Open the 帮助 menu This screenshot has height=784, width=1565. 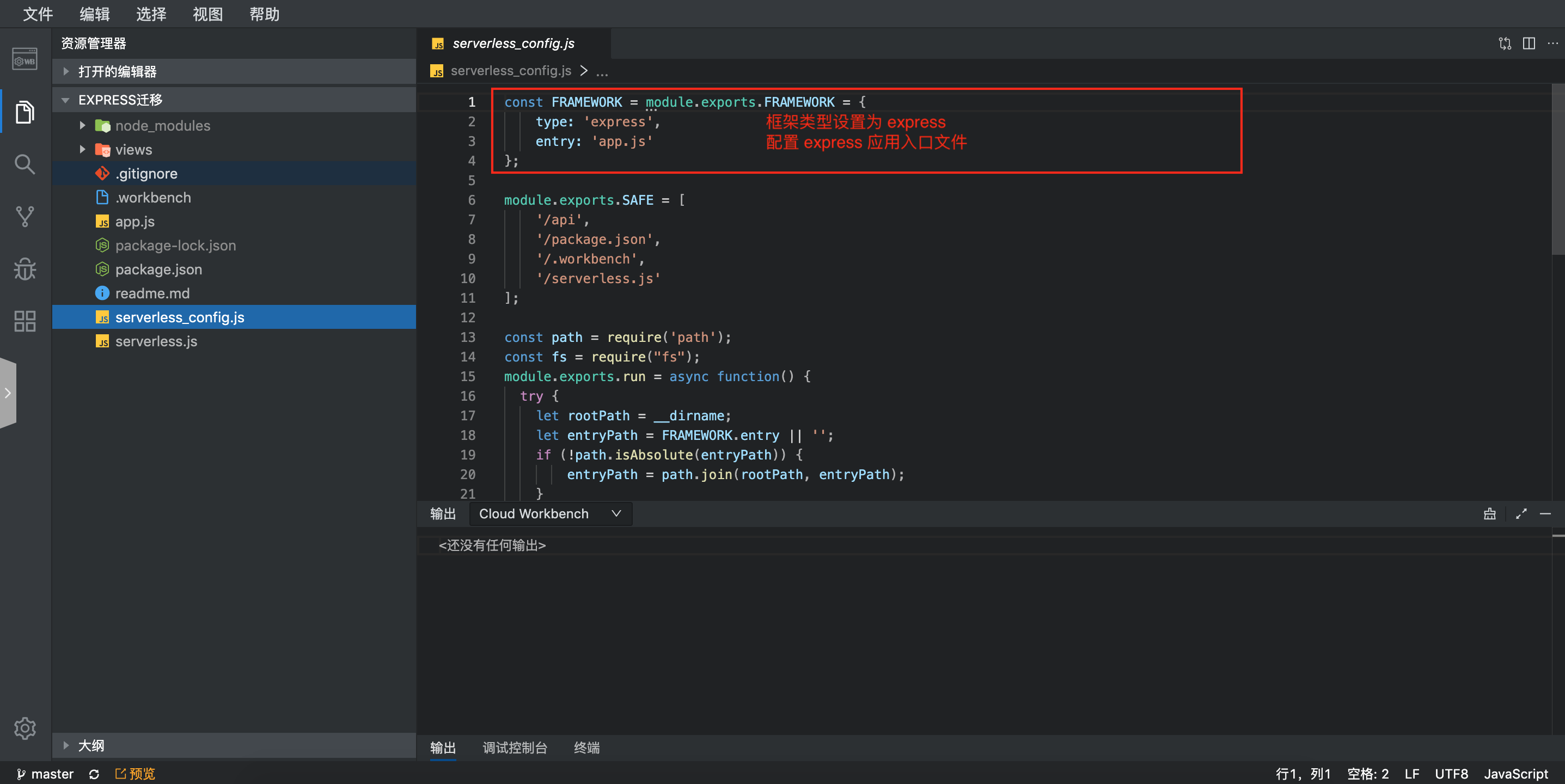[264, 14]
